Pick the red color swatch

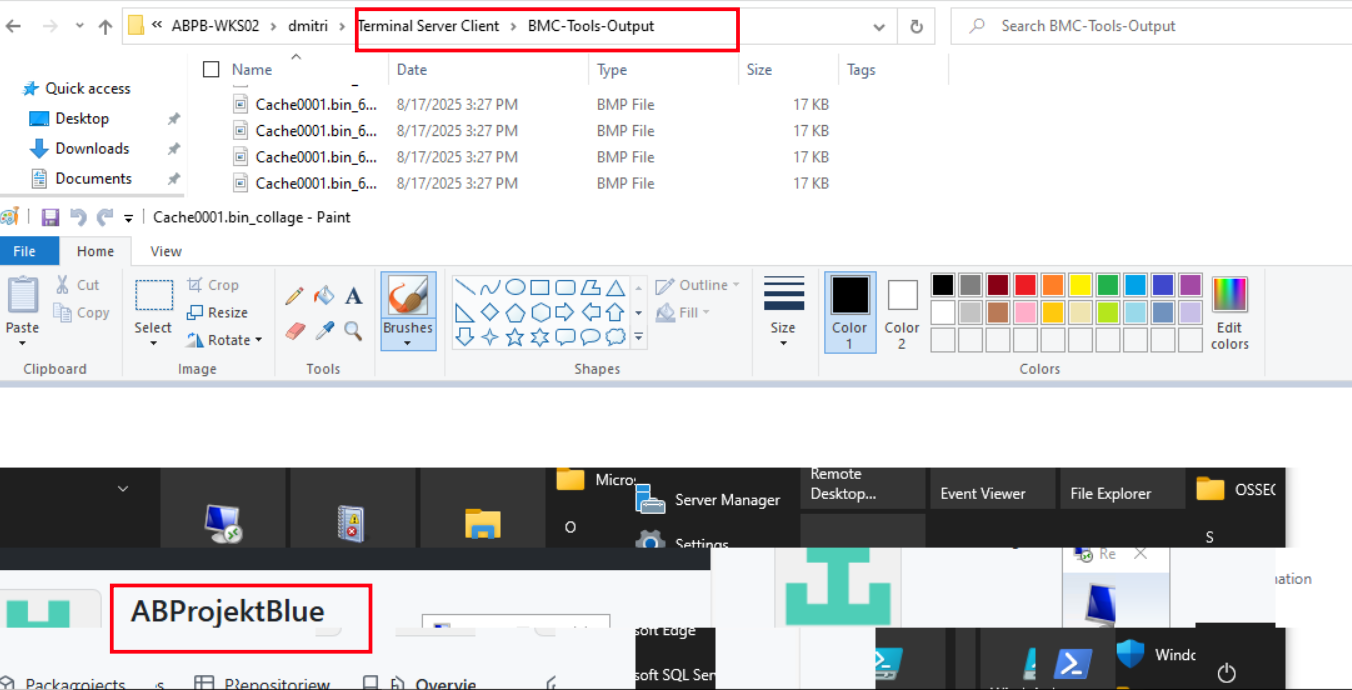point(1025,285)
